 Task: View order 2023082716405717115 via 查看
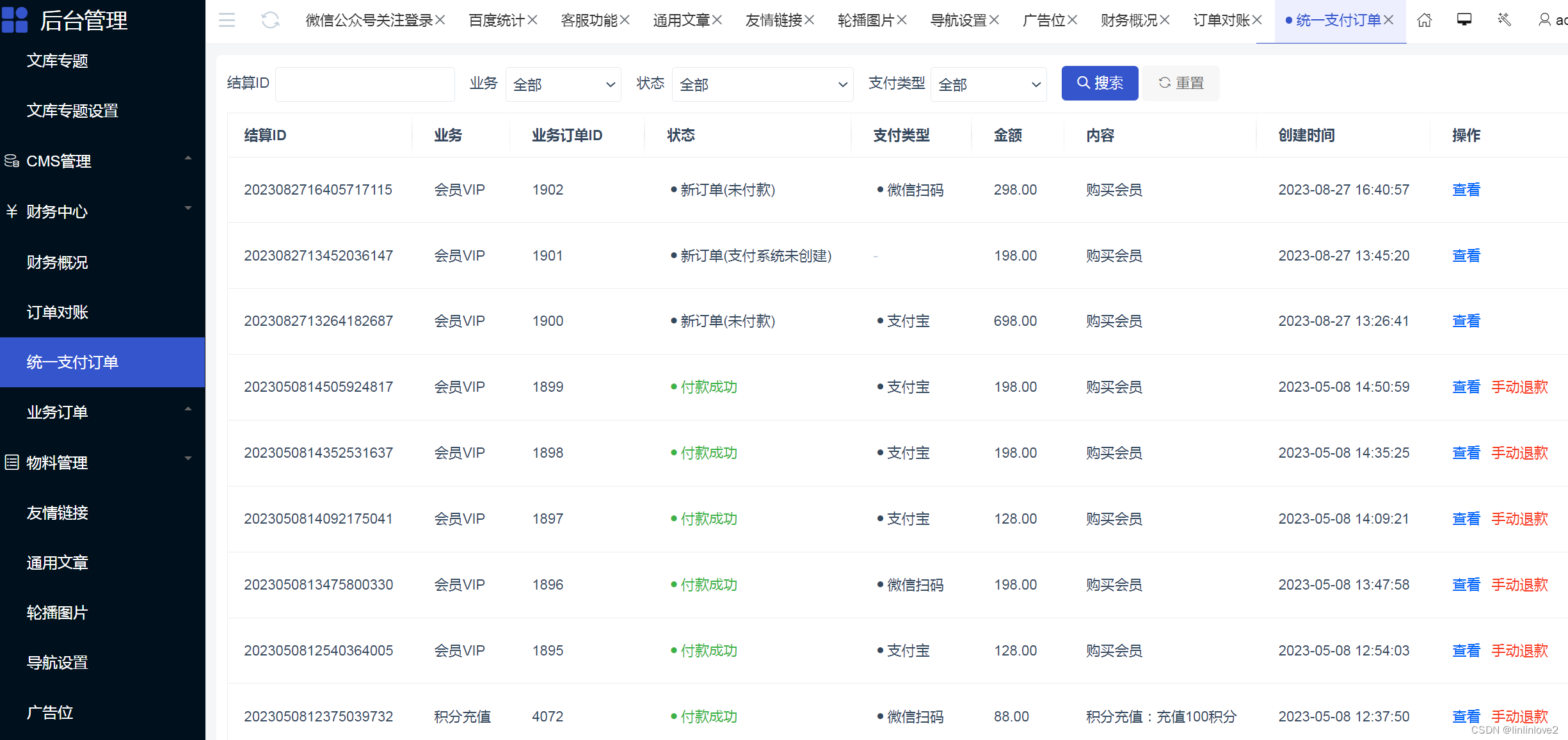click(1466, 189)
